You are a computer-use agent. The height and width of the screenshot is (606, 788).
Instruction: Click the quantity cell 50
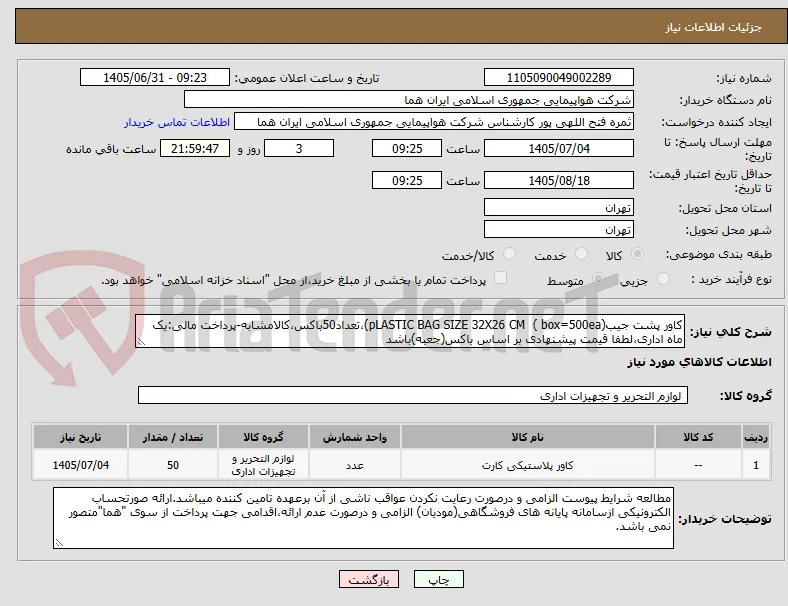pos(173,465)
